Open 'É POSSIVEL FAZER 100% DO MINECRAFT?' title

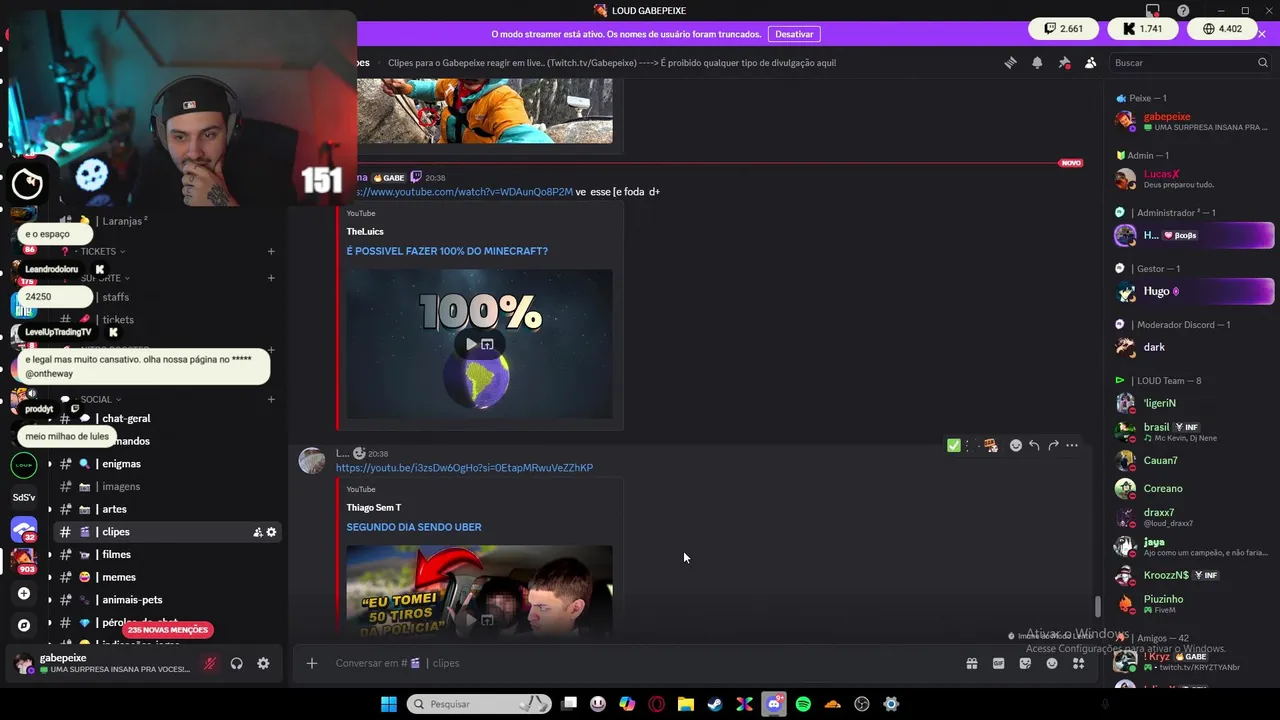pos(447,251)
